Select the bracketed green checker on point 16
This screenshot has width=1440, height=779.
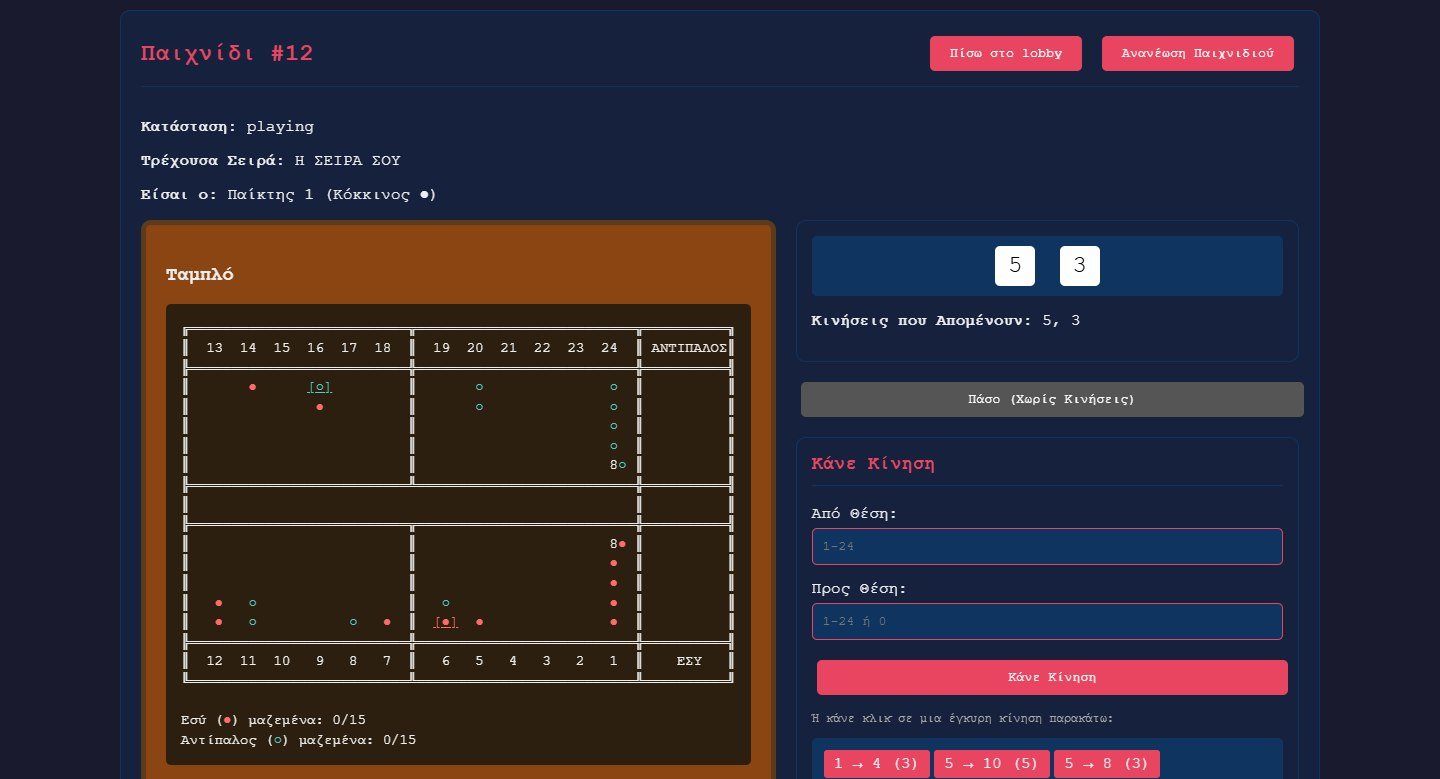(320, 387)
